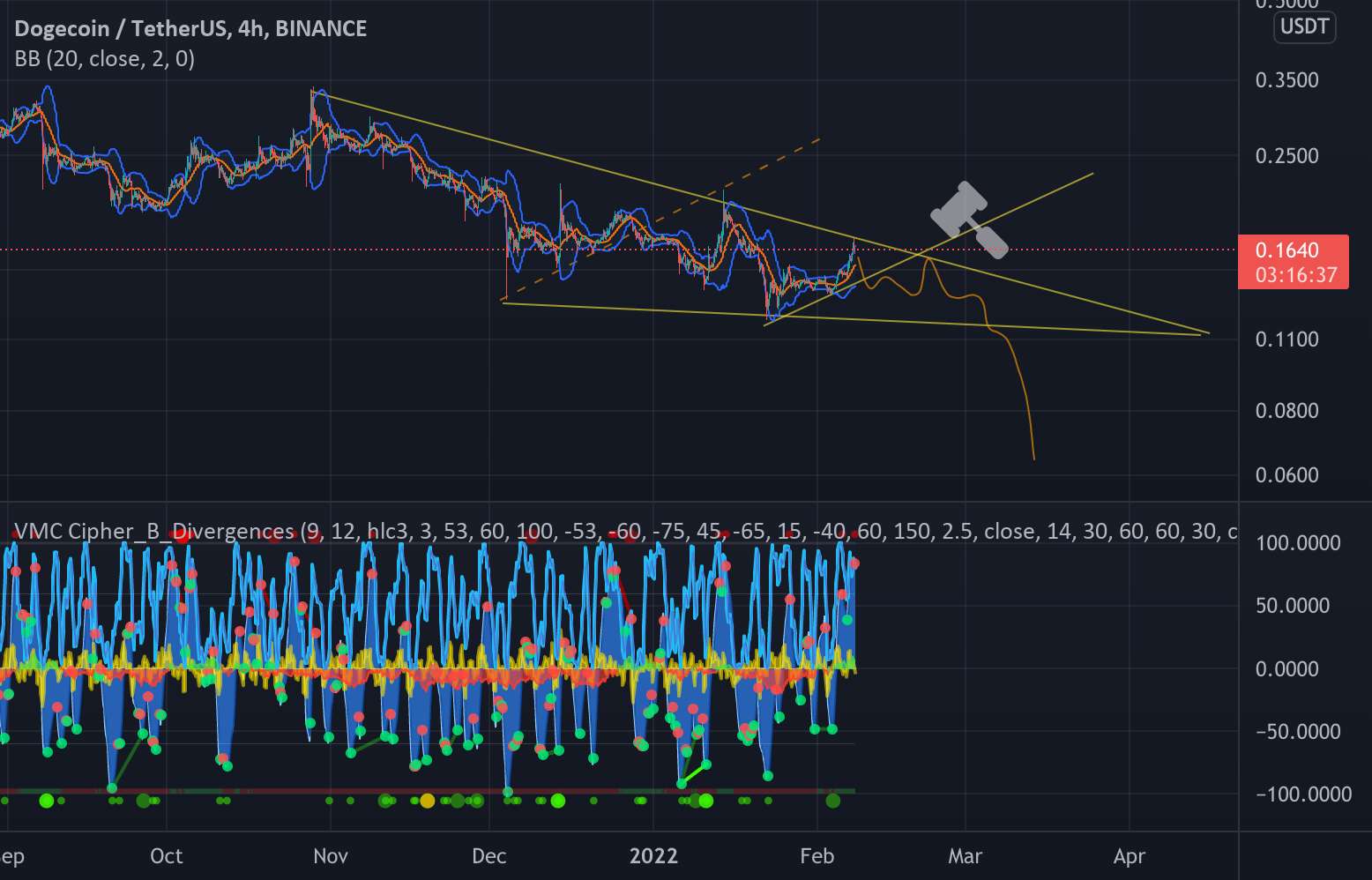This screenshot has height=880, width=1372.
Task: Click the 0.0000 indicator scale label
Action: click(x=1286, y=669)
